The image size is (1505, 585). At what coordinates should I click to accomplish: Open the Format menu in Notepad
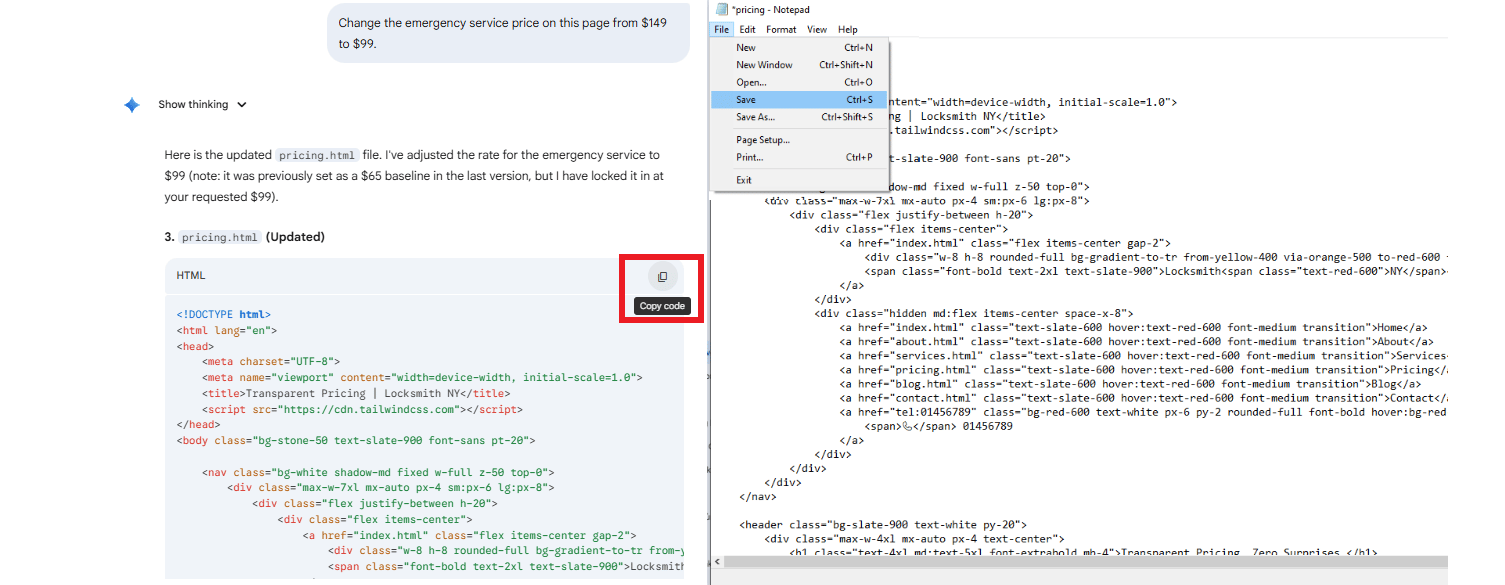pos(781,30)
